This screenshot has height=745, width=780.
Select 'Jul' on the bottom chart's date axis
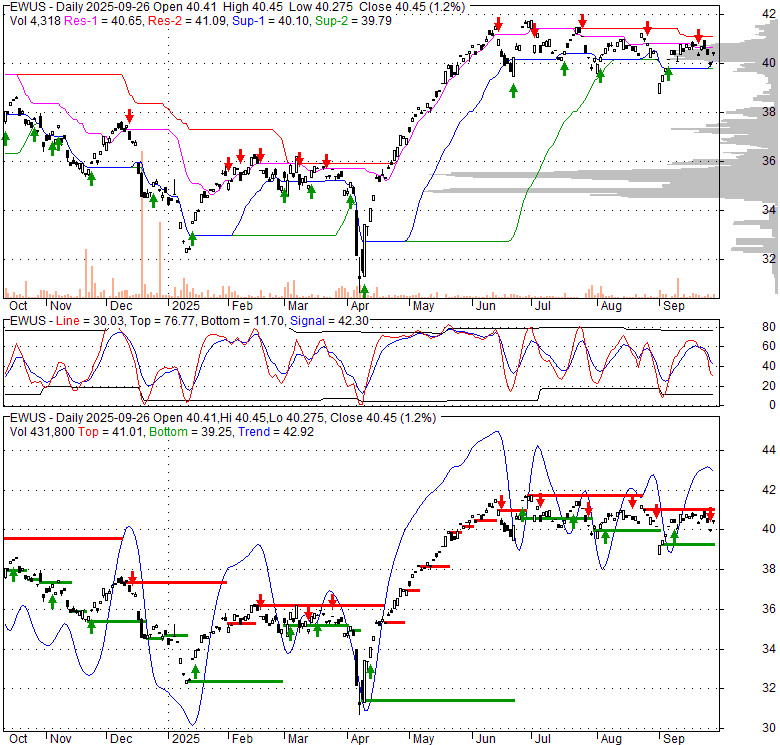coord(542,739)
